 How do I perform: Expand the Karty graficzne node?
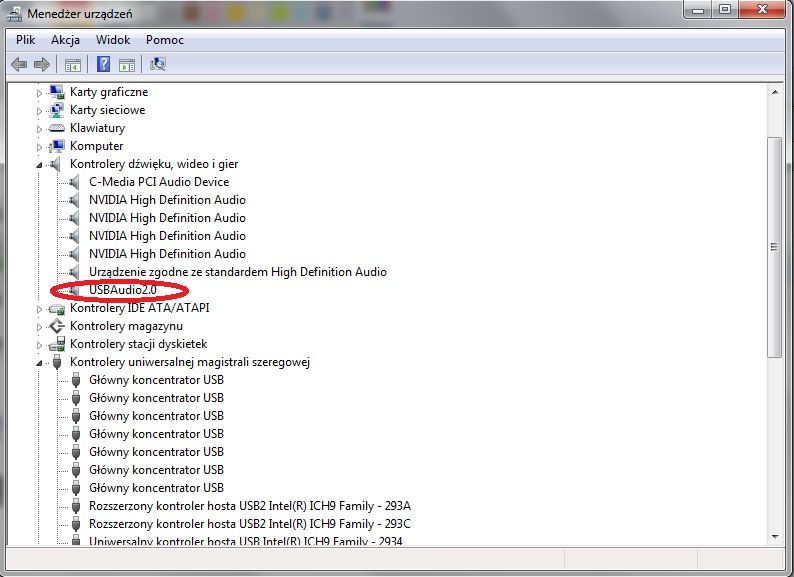point(39,93)
